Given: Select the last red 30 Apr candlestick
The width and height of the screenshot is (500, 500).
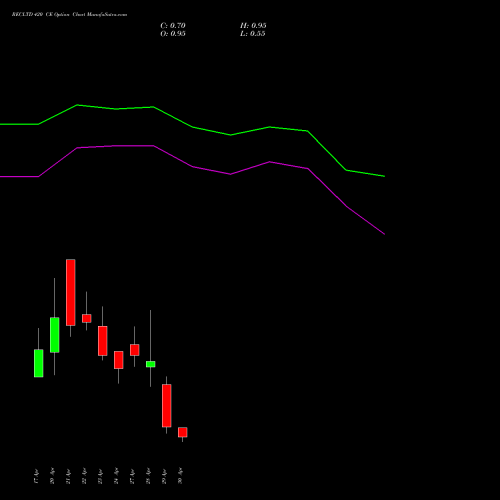Looking at the screenshot, I should 182,432.
